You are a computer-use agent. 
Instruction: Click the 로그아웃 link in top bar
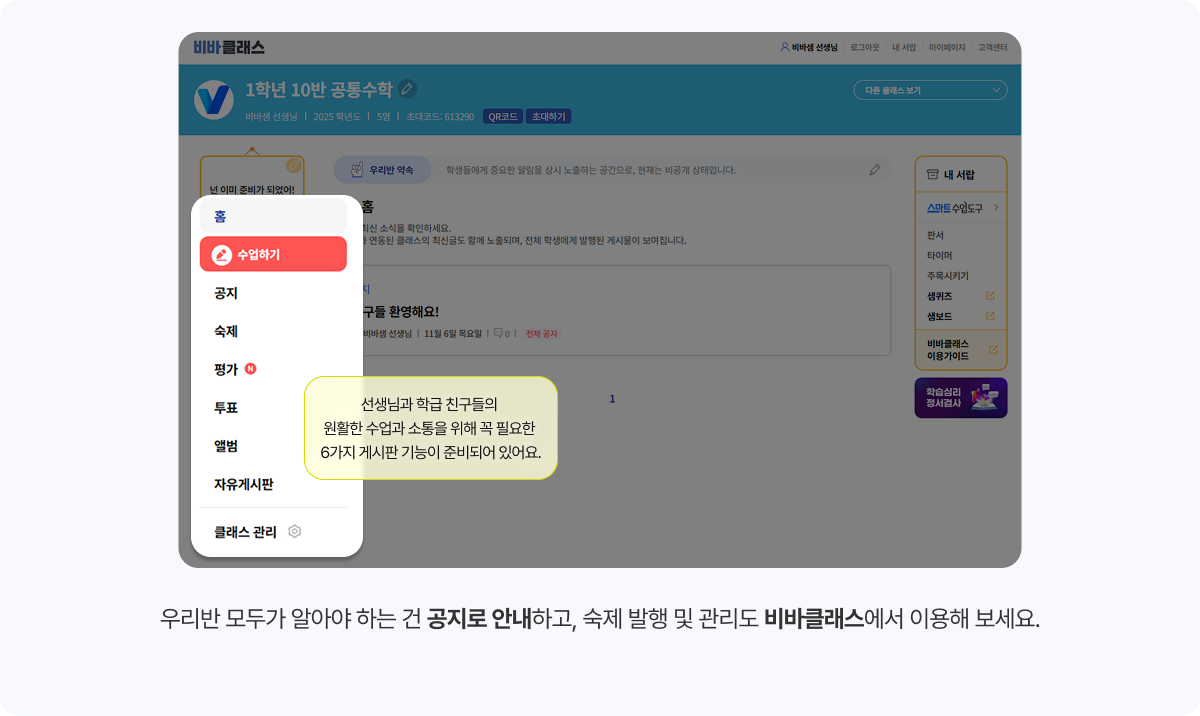pos(864,47)
